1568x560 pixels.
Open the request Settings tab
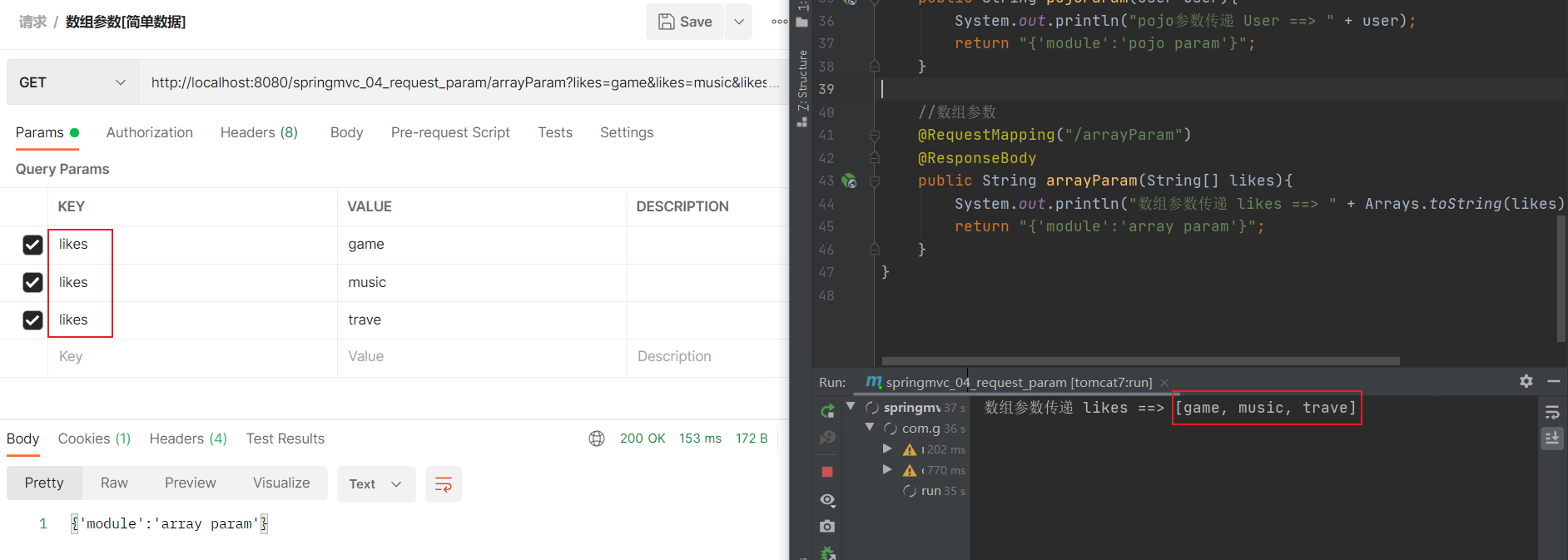pyautogui.click(x=627, y=132)
